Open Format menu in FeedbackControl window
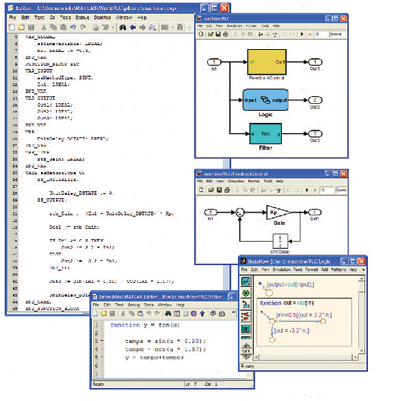400x401 pixels. (x=254, y=181)
